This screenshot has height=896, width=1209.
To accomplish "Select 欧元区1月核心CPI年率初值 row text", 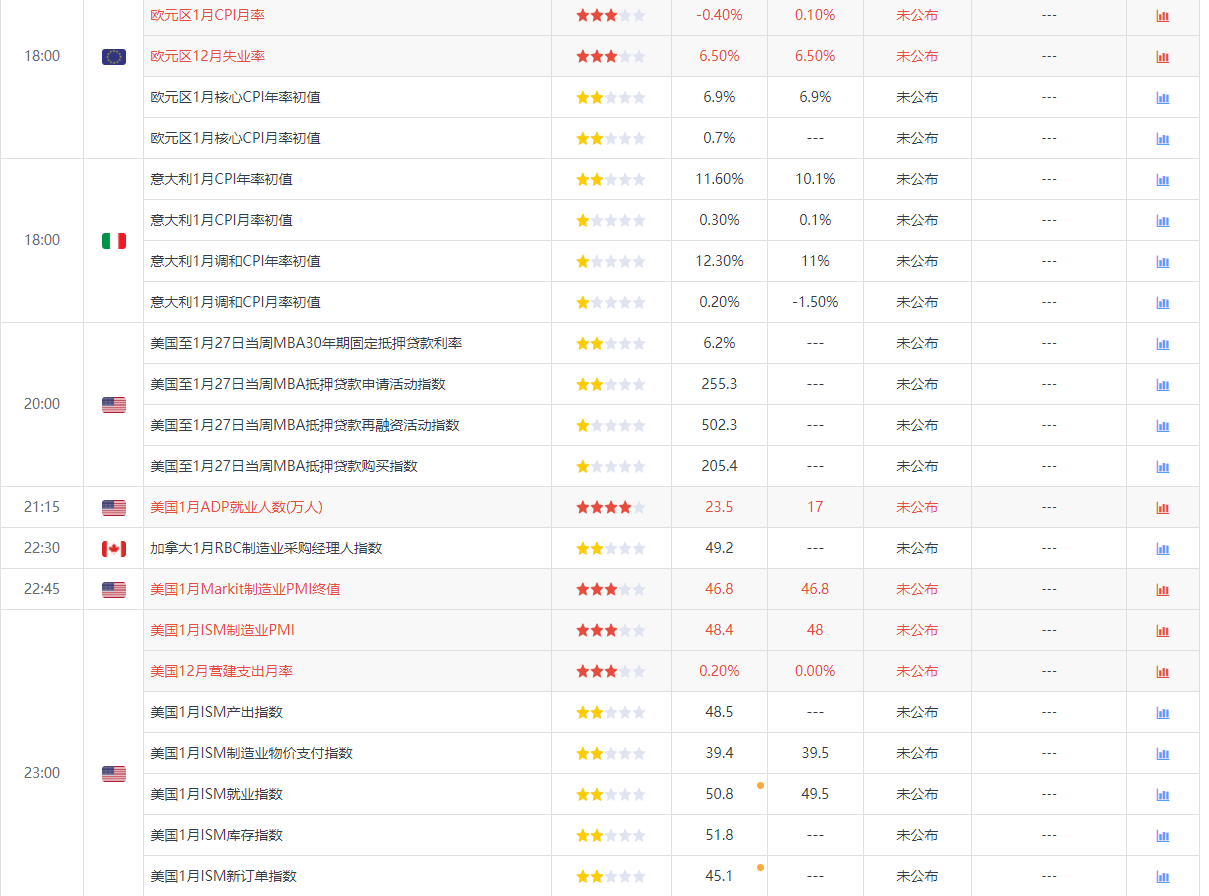I will [235, 97].
